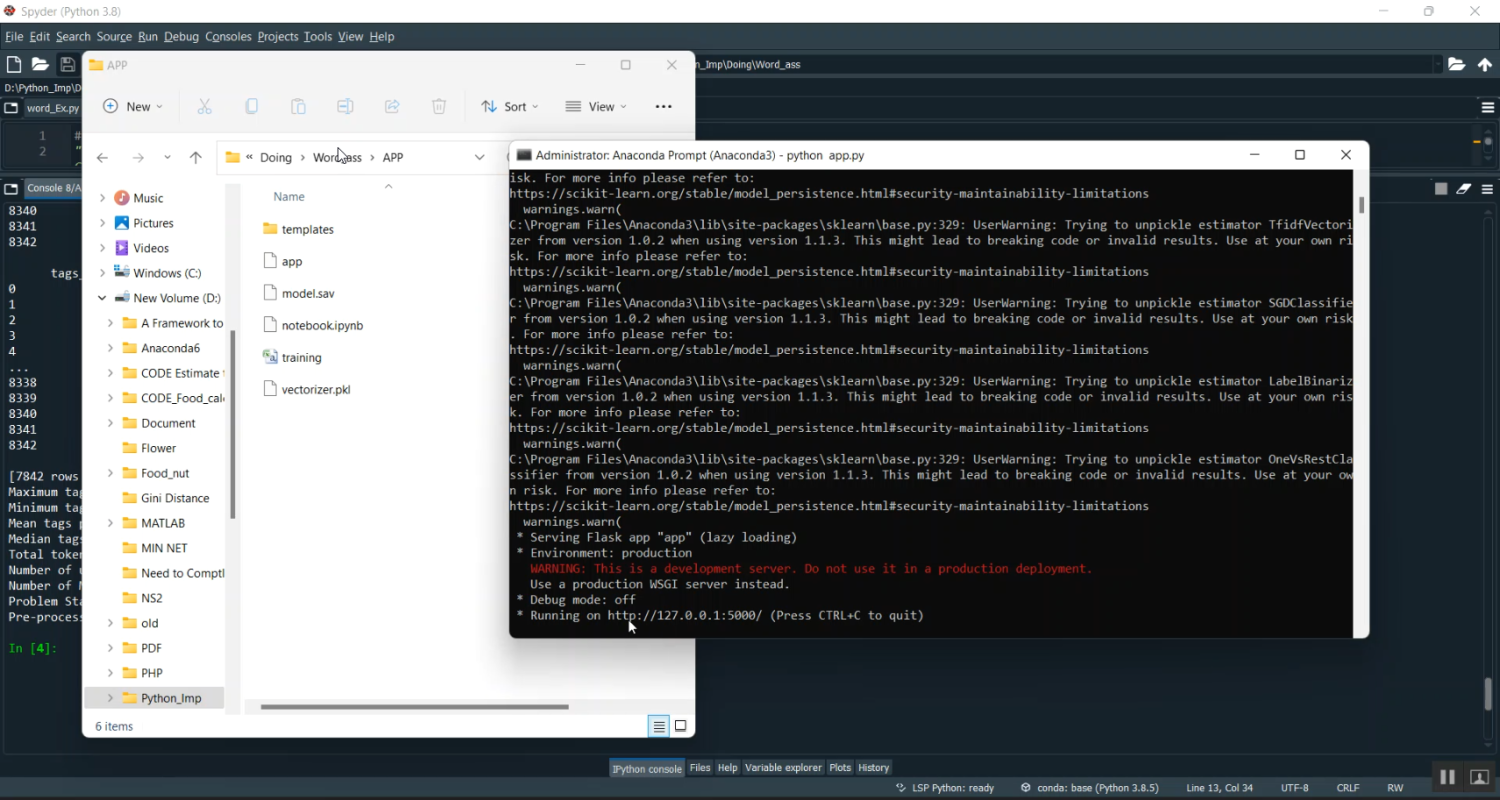Switch to the Variable explorer tab
The width and height of the screenshot is (1500, 800).
[x=783, y=768]
